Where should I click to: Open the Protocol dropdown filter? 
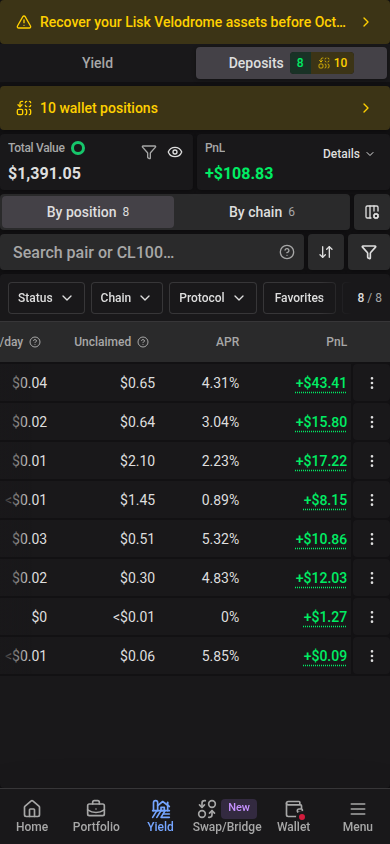(212, 298)
